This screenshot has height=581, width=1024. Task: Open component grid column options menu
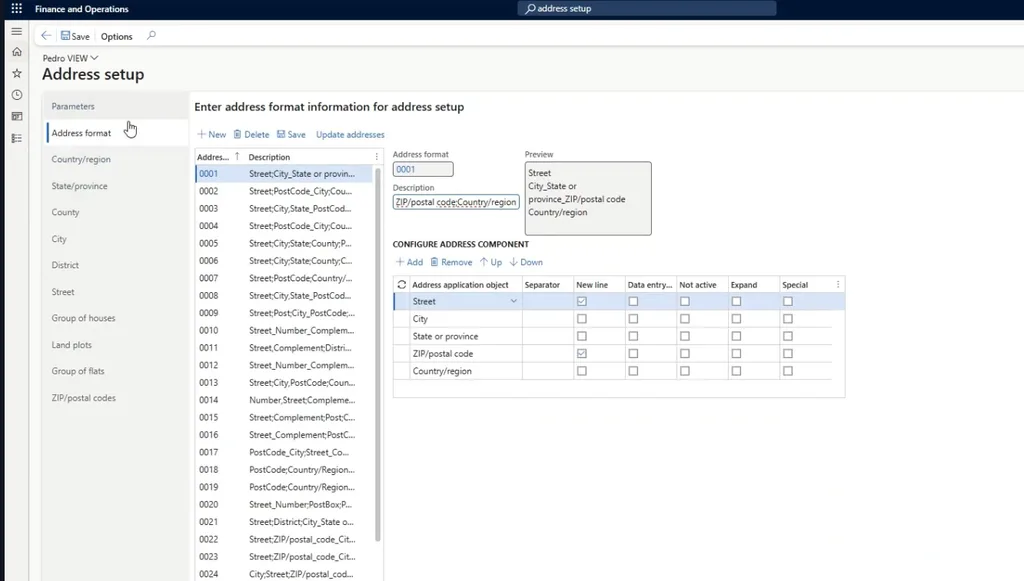pos(838,285)
